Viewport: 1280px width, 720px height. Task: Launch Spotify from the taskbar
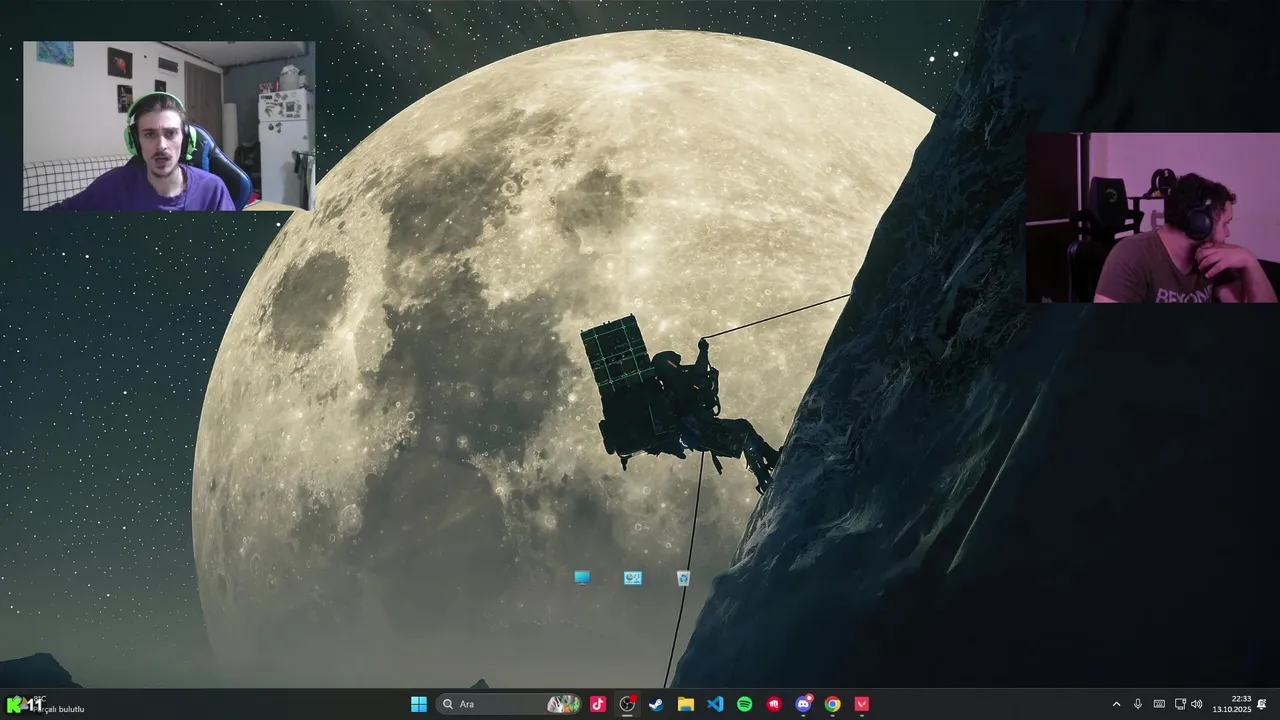744,704
